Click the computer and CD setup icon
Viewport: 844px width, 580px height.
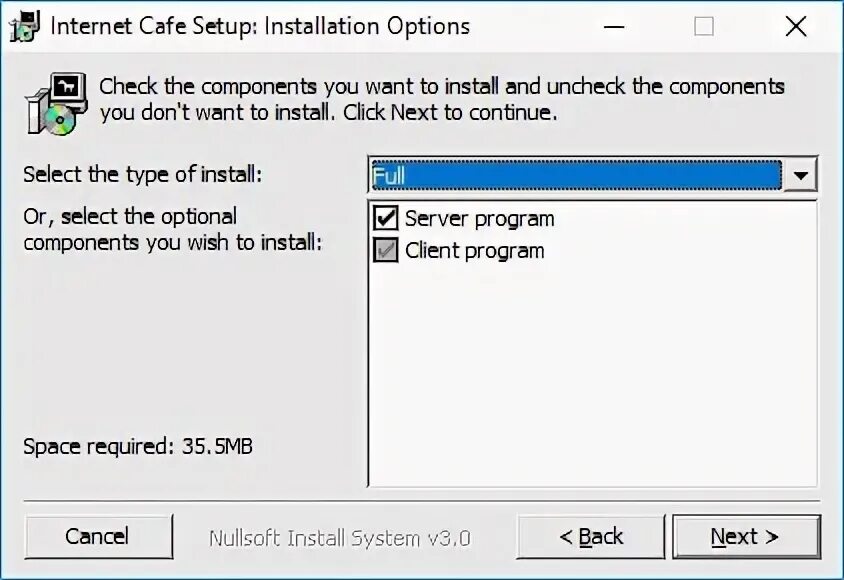52,104
